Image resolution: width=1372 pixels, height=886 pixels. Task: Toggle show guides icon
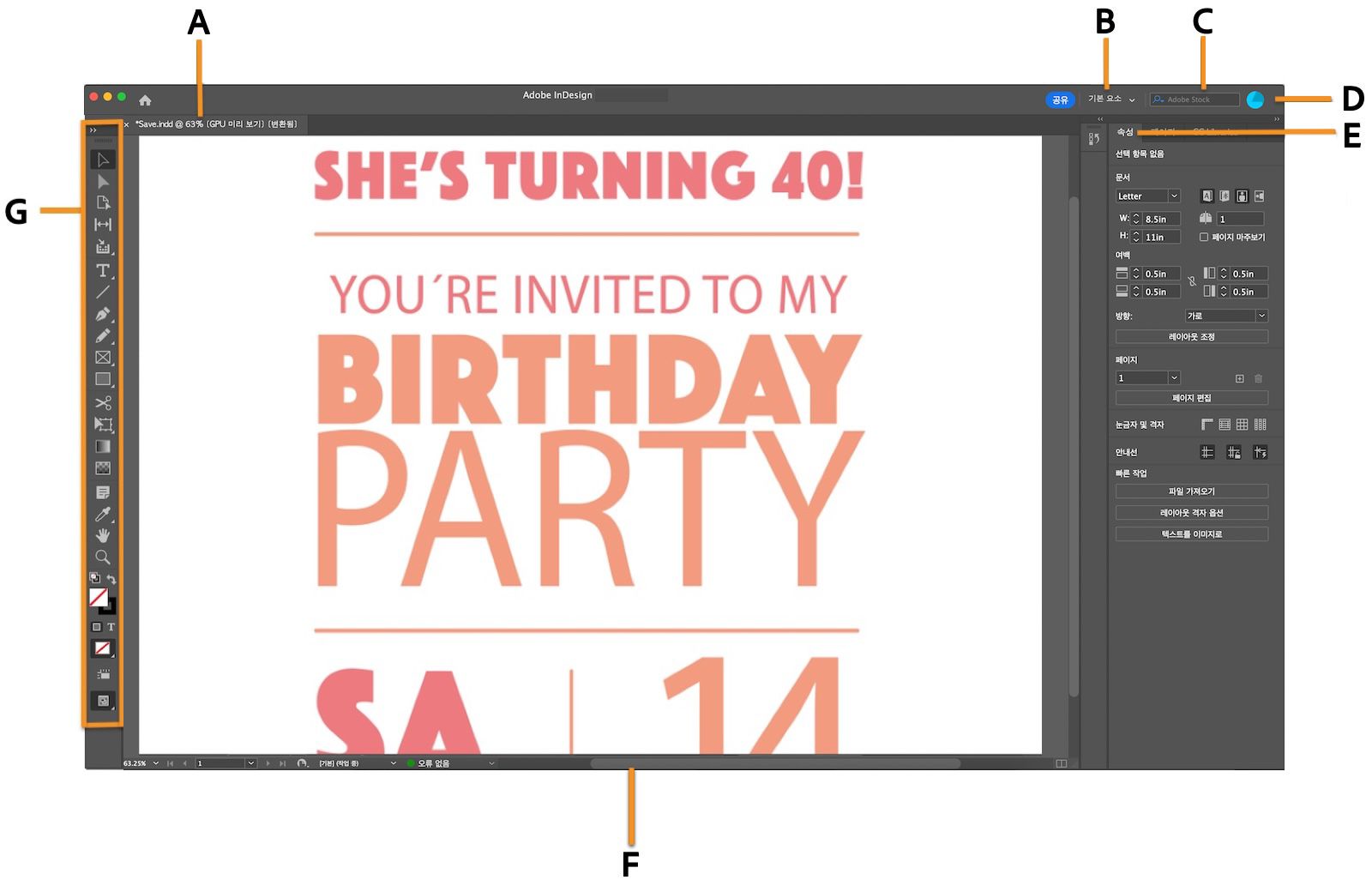1207,452
